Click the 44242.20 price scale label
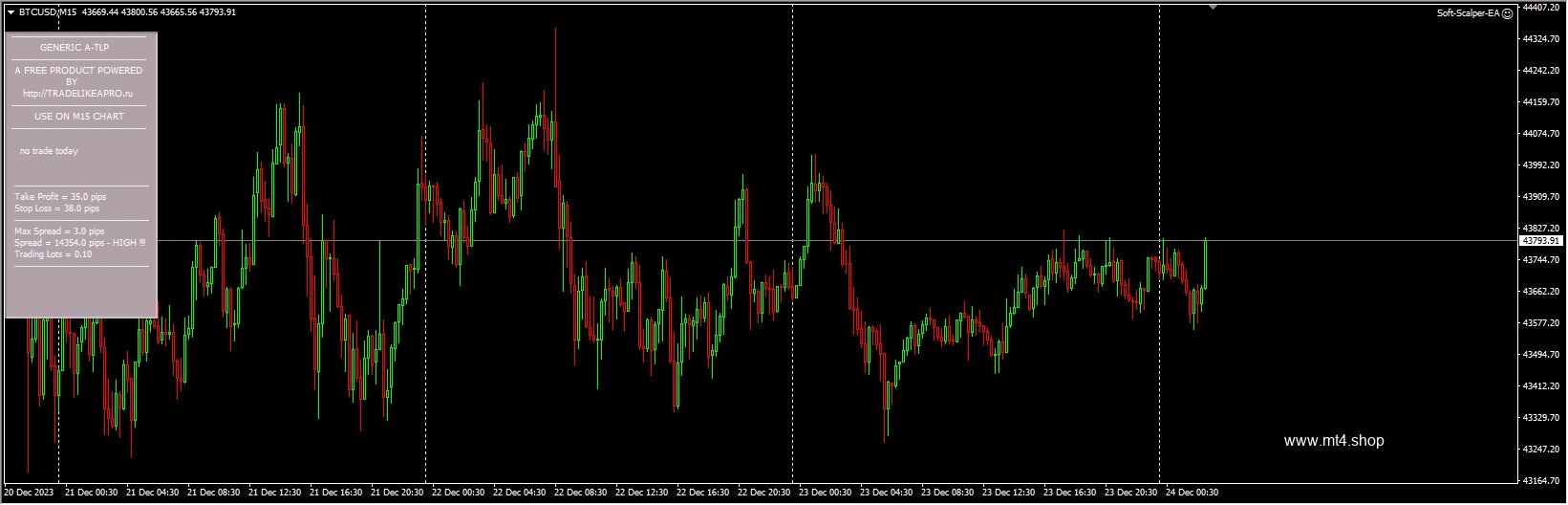The height and width of the screenshot is (505, 1568). pos(1541,71)
